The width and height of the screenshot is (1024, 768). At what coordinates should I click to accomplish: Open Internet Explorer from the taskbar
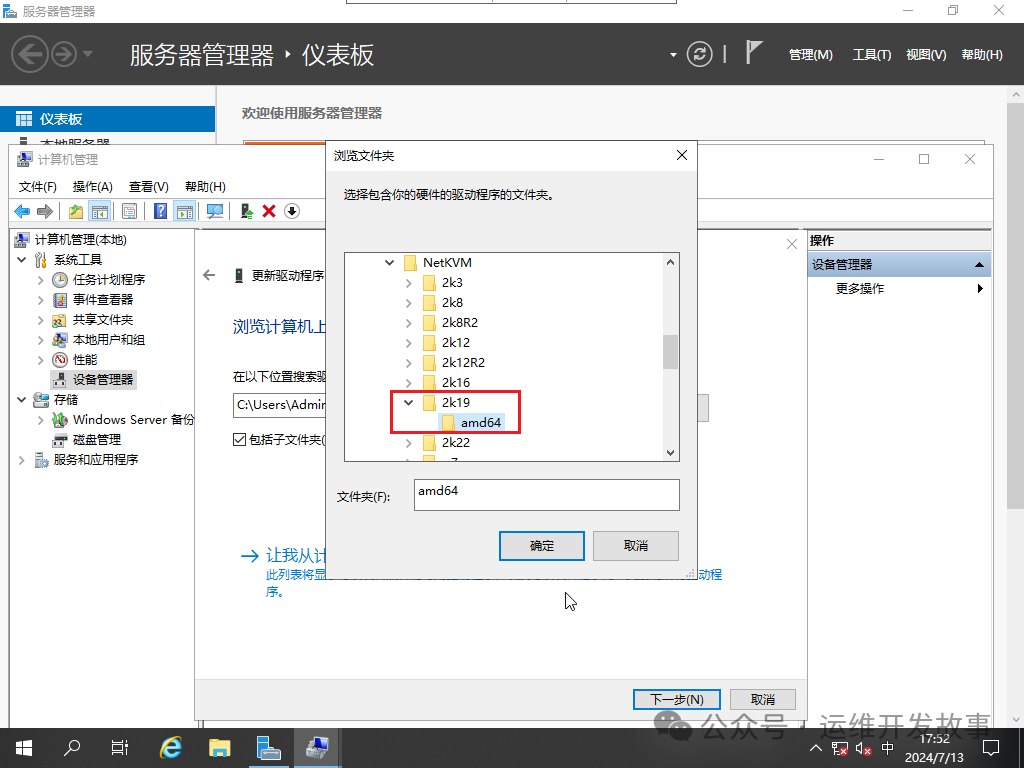point(170,747)
